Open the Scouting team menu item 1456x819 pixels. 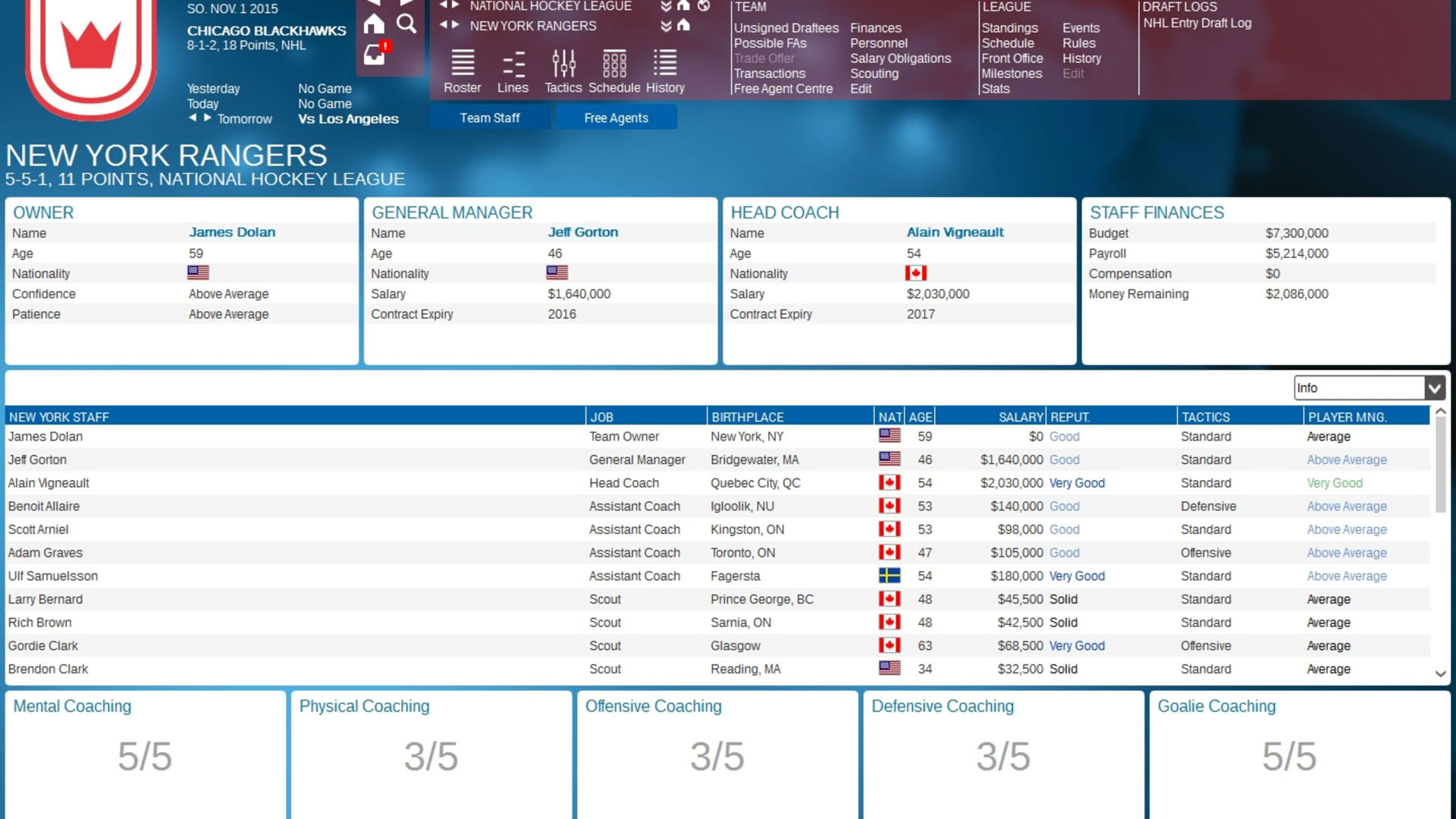pyautogui.click(x=874, y=74)
